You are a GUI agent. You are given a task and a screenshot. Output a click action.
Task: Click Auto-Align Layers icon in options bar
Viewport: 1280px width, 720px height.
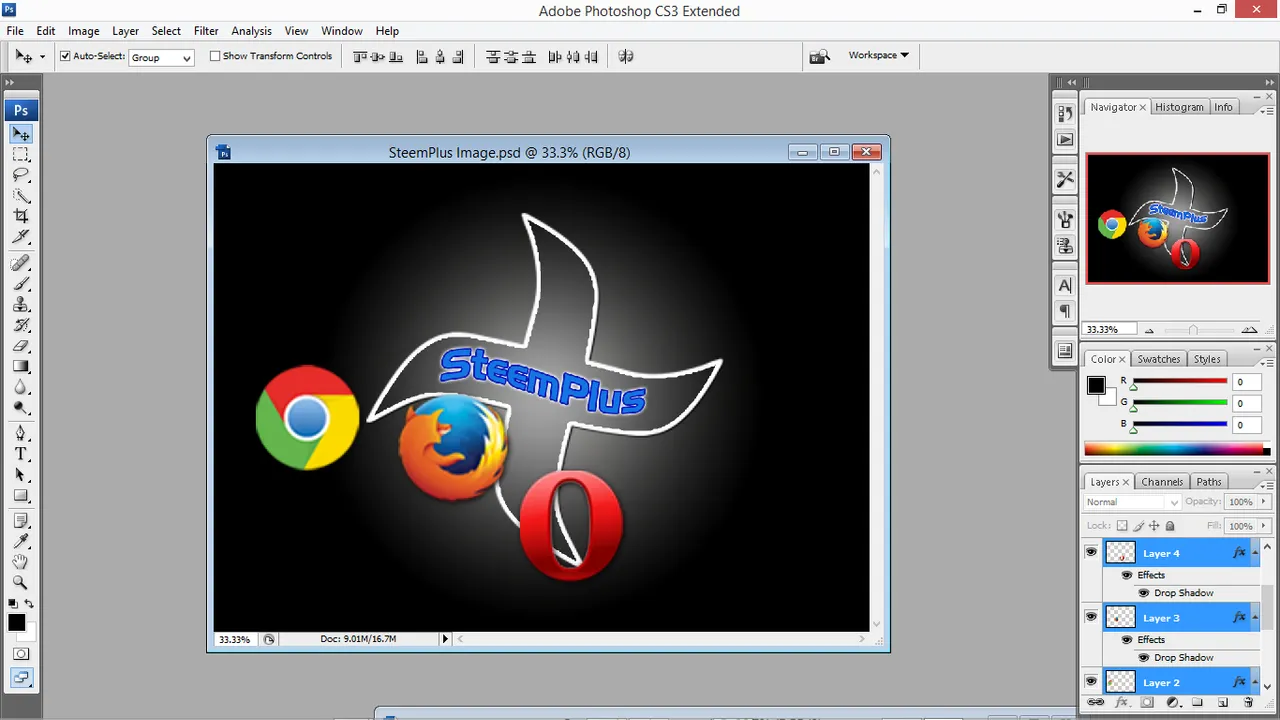tap(626, 57)
